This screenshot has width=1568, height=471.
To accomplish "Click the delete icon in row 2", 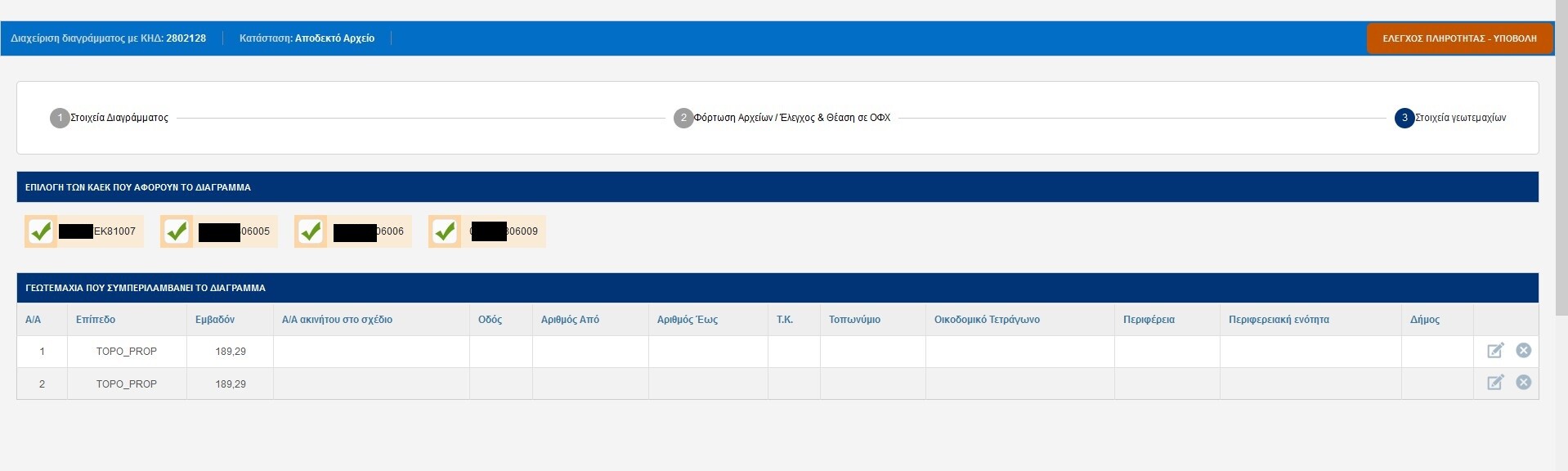I will click(1523, 383).
